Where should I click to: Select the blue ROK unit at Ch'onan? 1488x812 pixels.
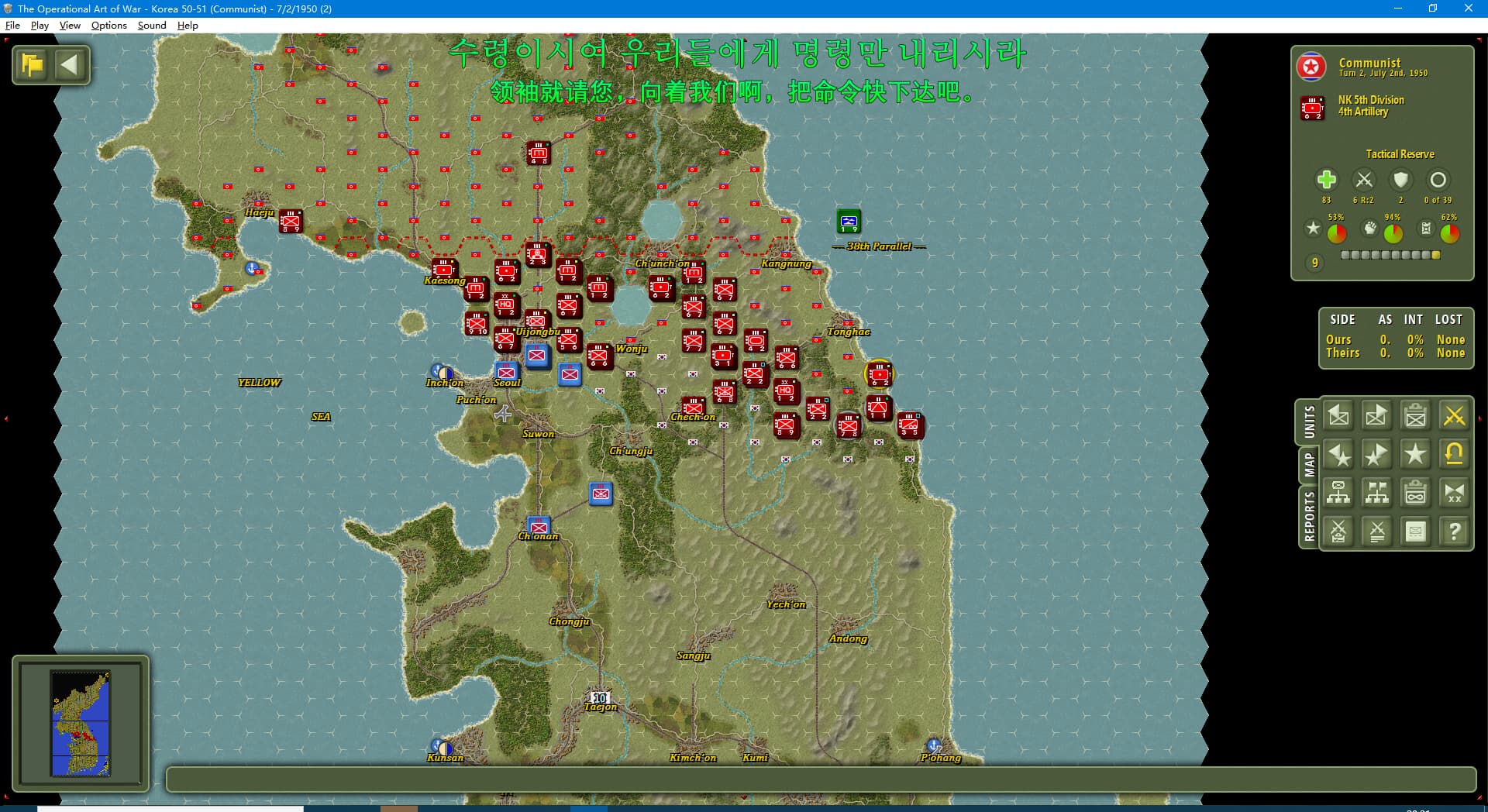click(539, 527)
